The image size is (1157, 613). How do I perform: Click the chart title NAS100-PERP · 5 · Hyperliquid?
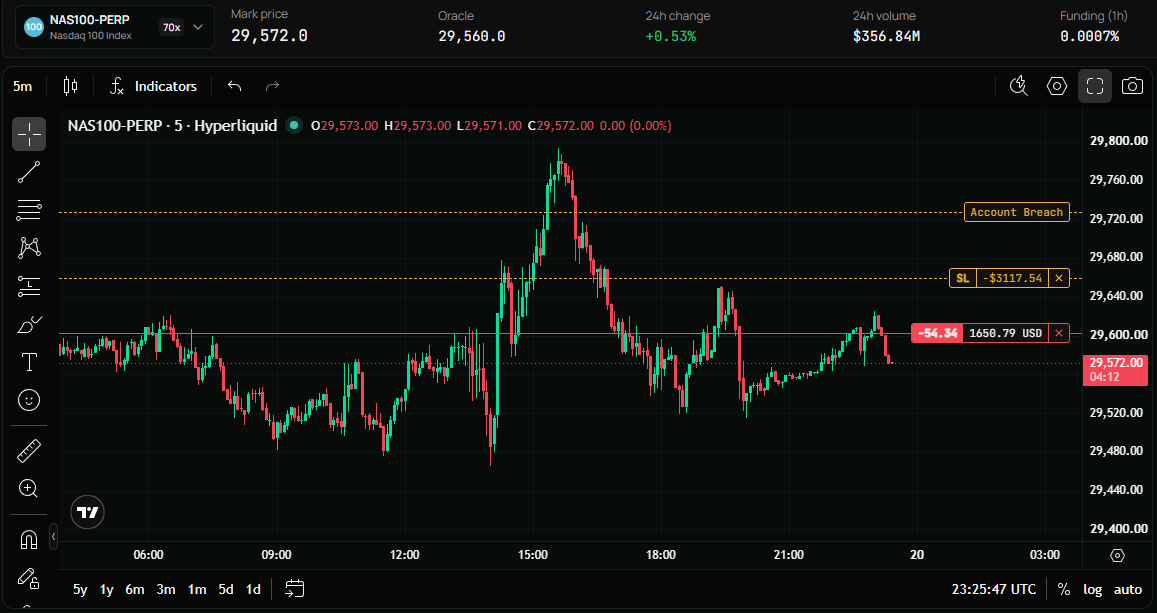(172, 125)
